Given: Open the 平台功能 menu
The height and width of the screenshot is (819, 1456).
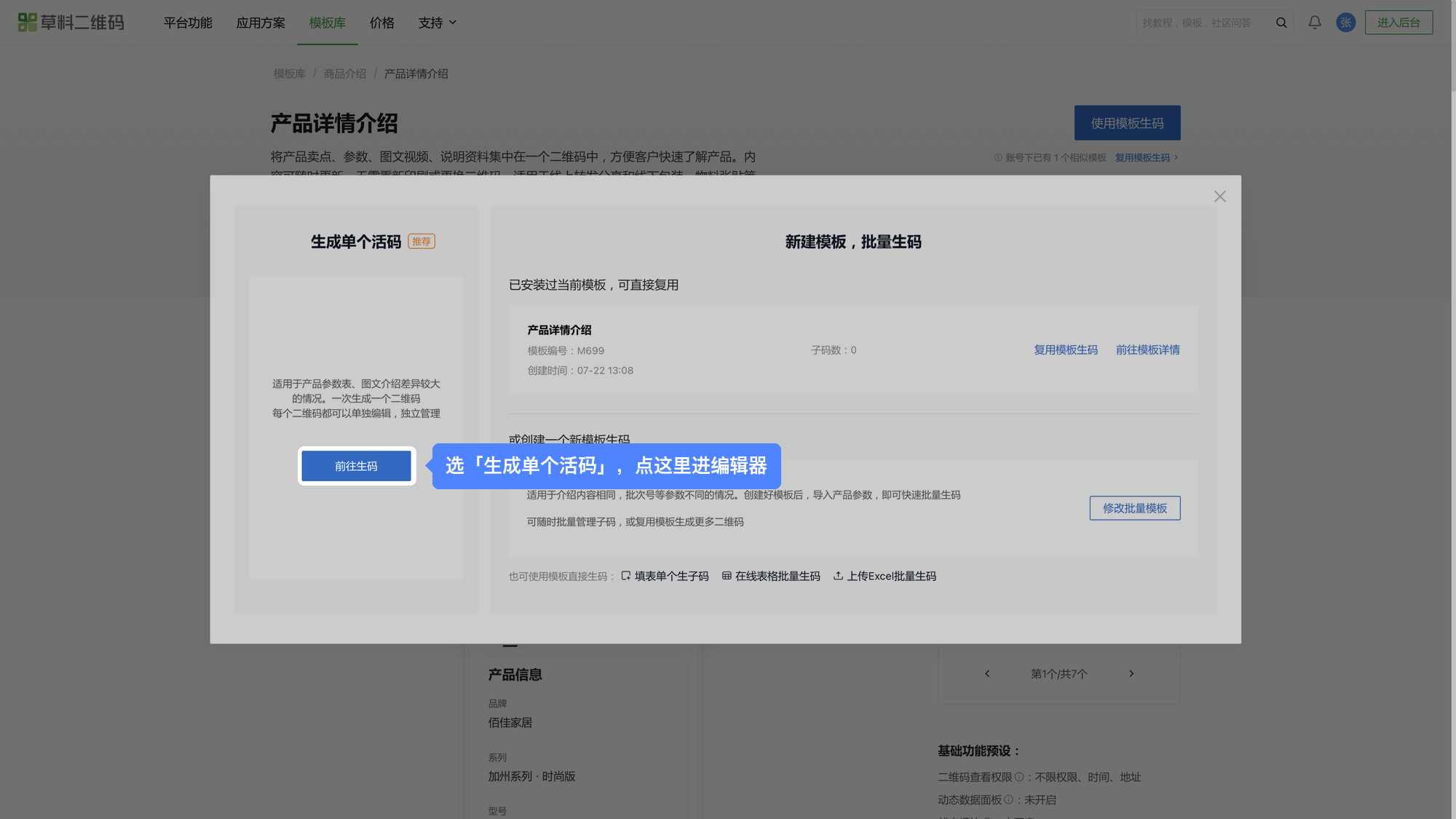Looking at the screenshot, I should coord(188,23).
